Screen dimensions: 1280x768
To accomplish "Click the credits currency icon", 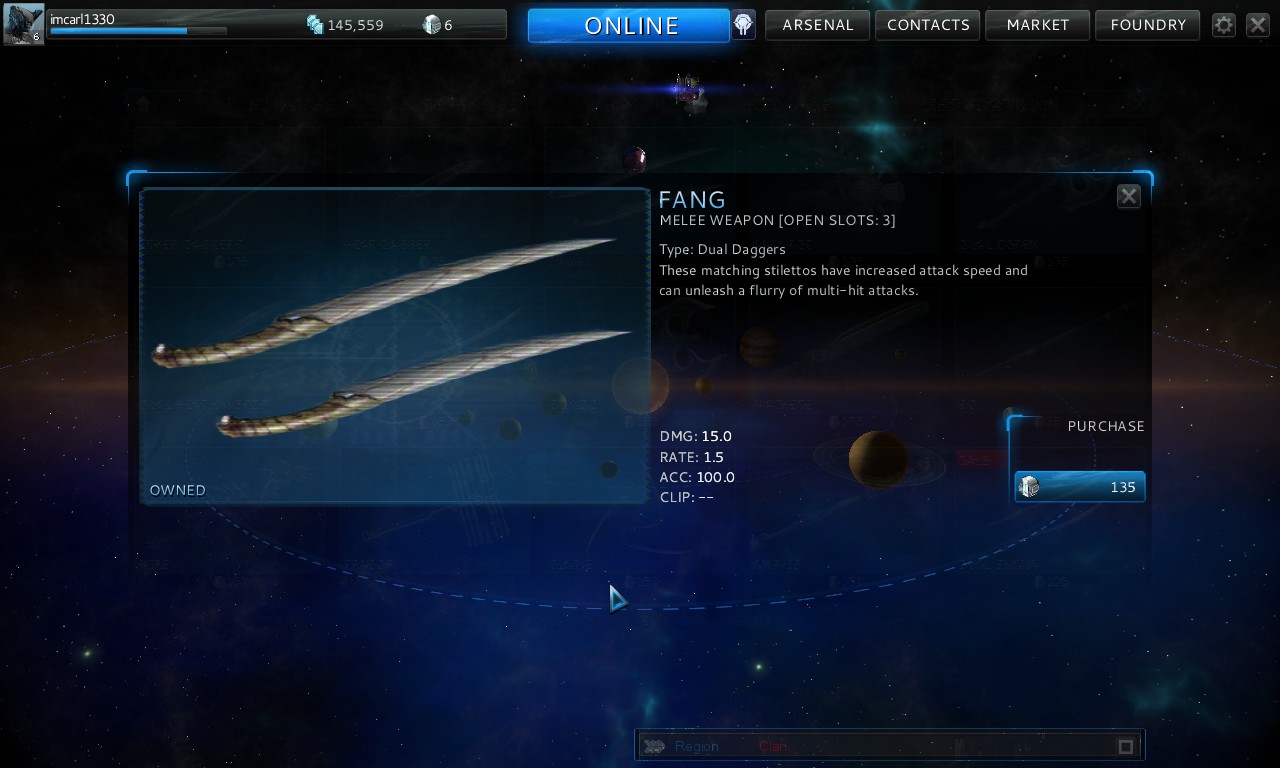I will (315, 24).
